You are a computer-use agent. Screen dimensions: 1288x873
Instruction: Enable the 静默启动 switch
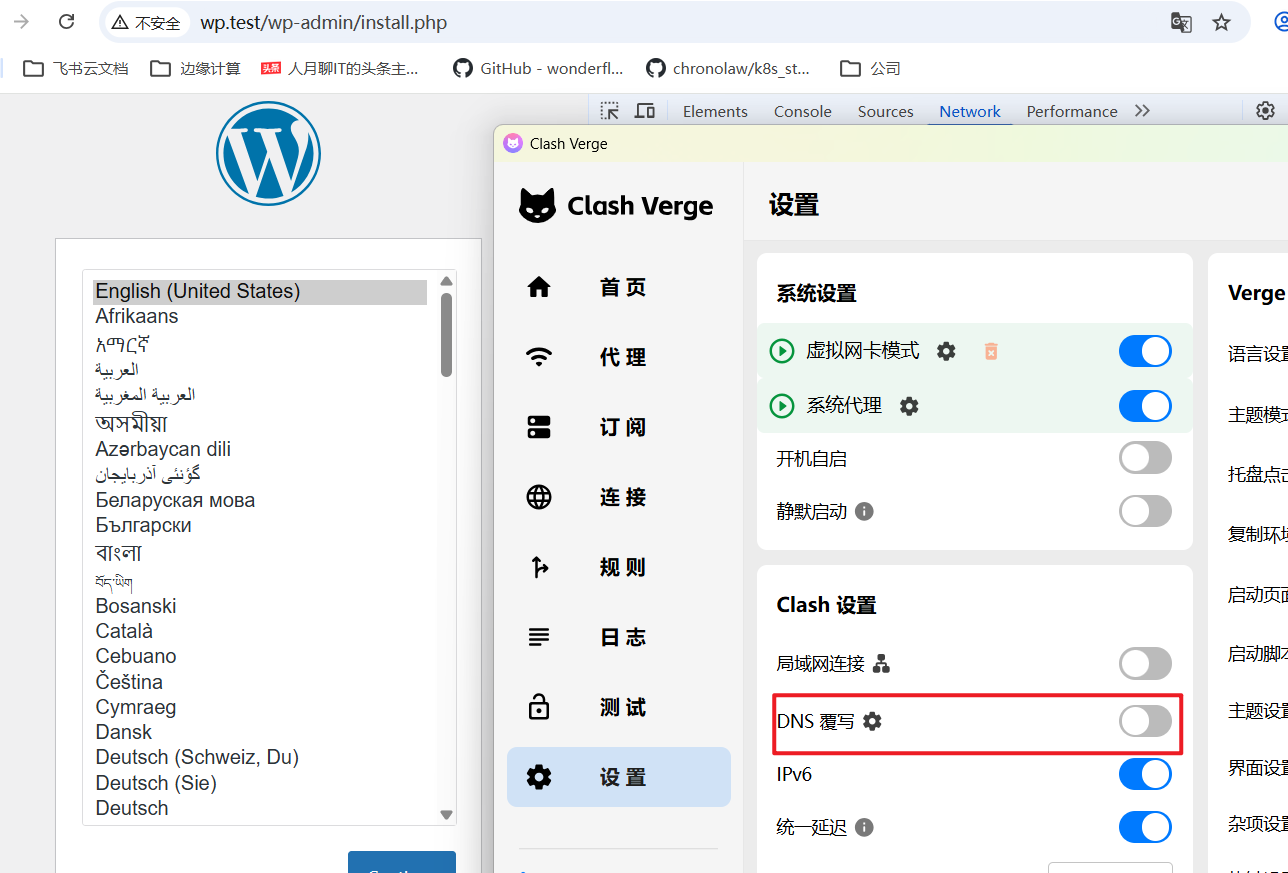pyautogui.click(x=1145, y=511)
